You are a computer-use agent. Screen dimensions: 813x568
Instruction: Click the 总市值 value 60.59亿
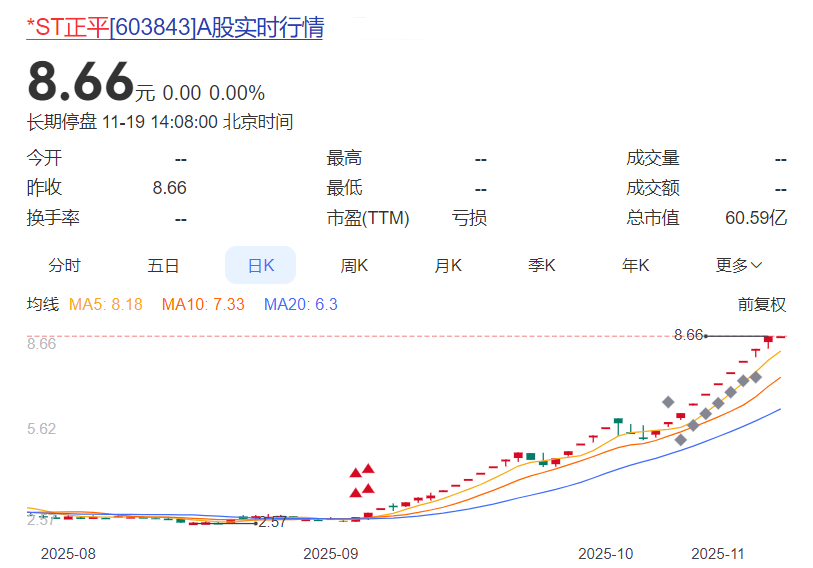756,218
